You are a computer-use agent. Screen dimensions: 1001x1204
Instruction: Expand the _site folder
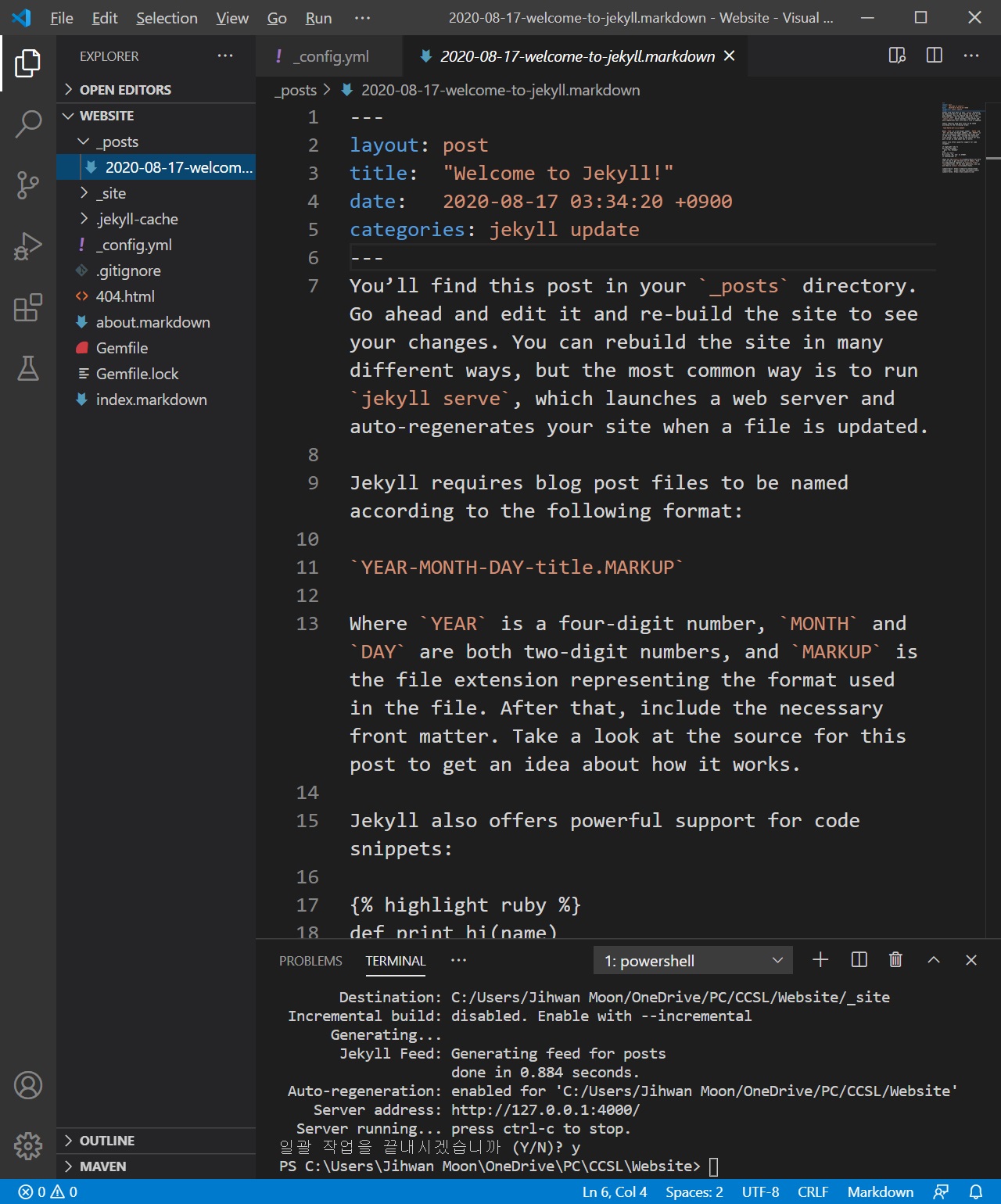pos(84,193)
